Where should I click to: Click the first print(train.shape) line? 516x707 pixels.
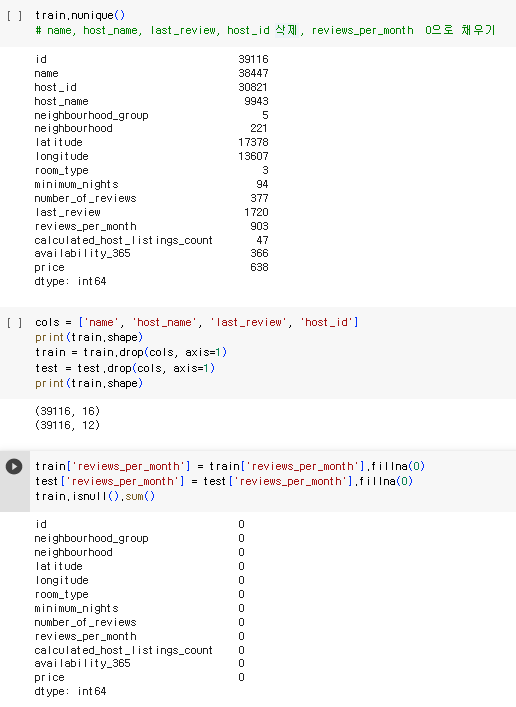coord(89,337)
